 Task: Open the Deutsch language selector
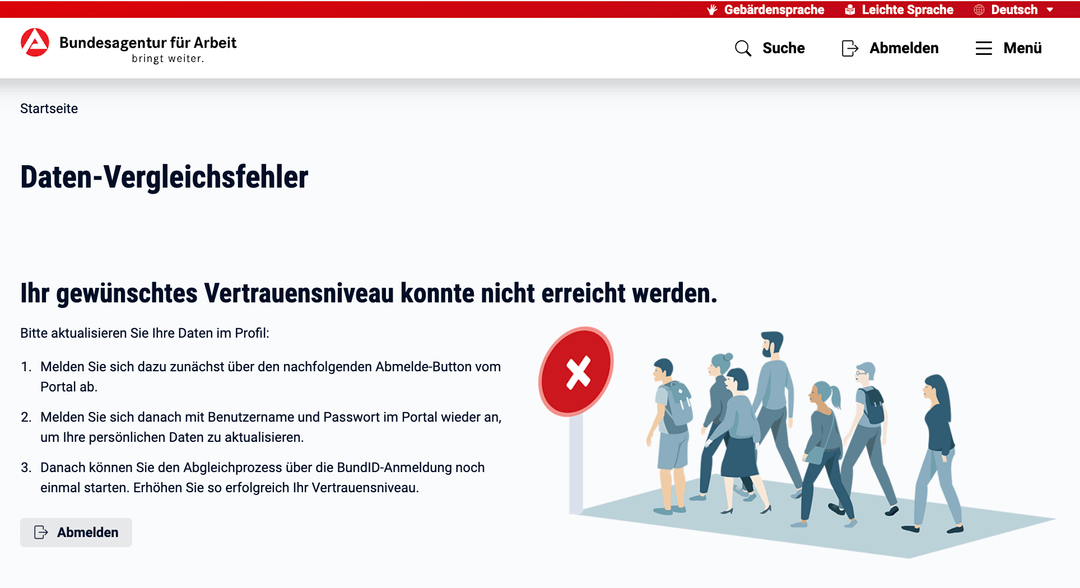1014,9
